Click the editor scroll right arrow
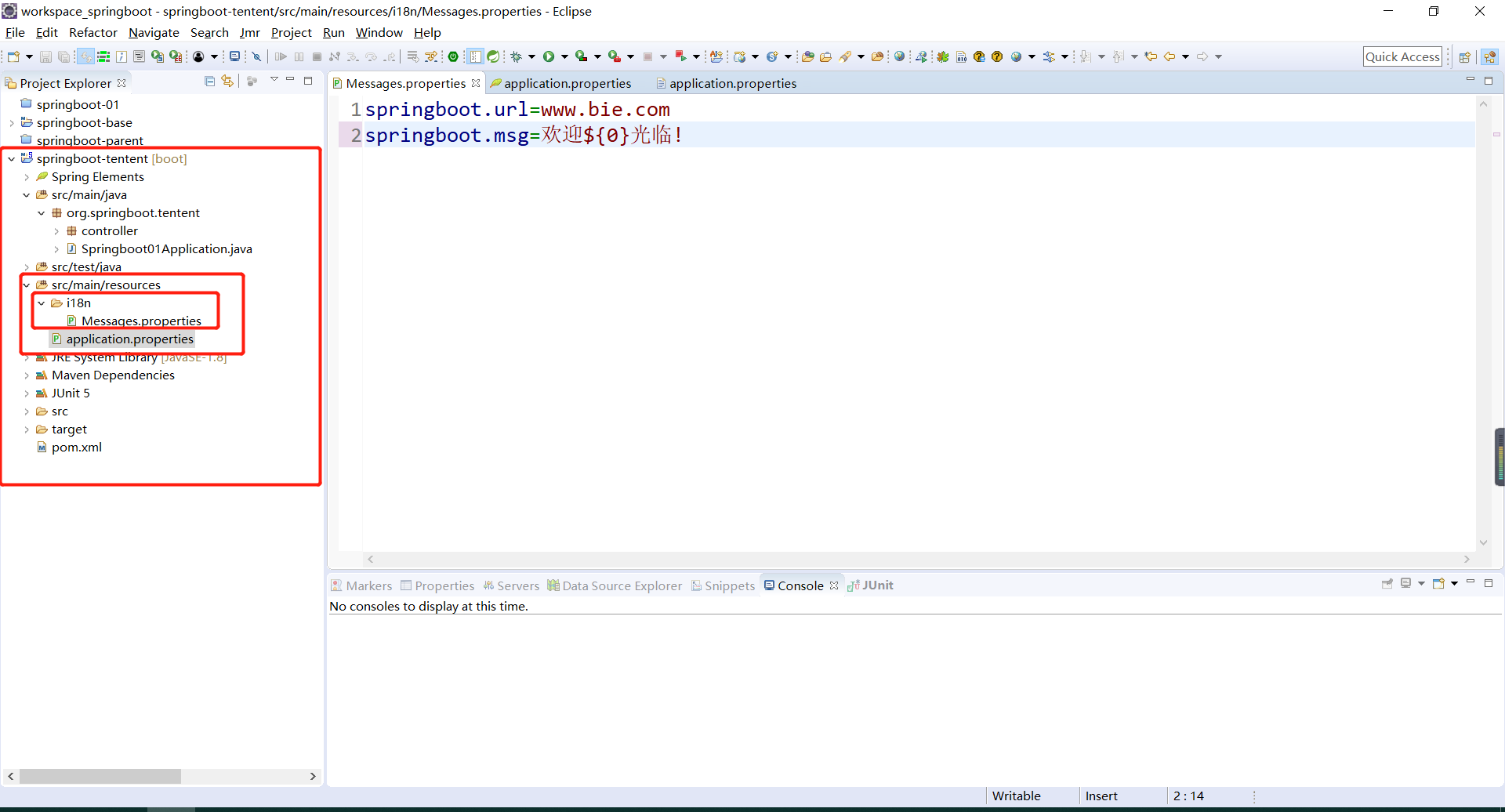The height and width of the screenshot is (812, 1505). tap(1467, 559)
